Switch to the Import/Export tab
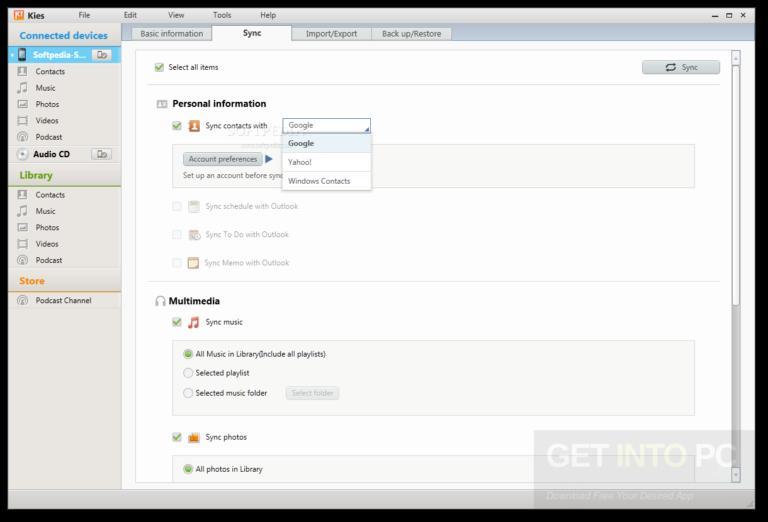Viewport: 768px width, 522px height. coord(331,34)
